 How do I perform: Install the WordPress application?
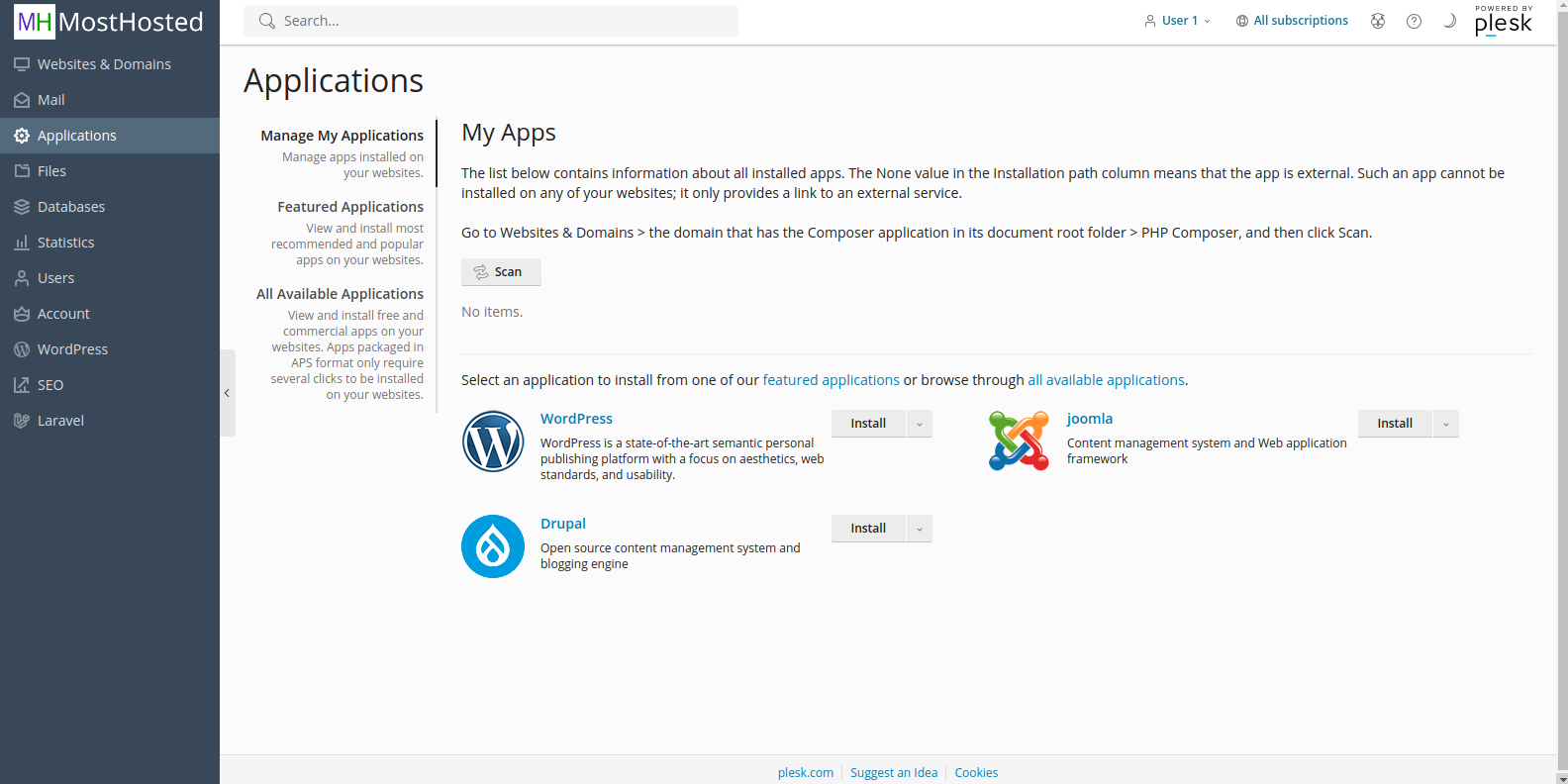click(x=868, y=424)
